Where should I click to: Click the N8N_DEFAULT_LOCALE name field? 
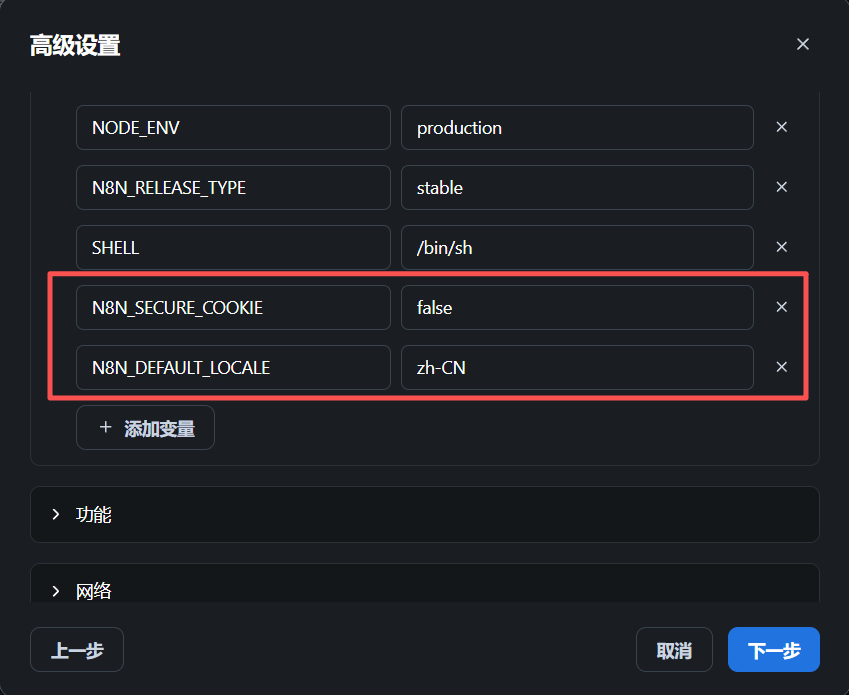[233, 368]
